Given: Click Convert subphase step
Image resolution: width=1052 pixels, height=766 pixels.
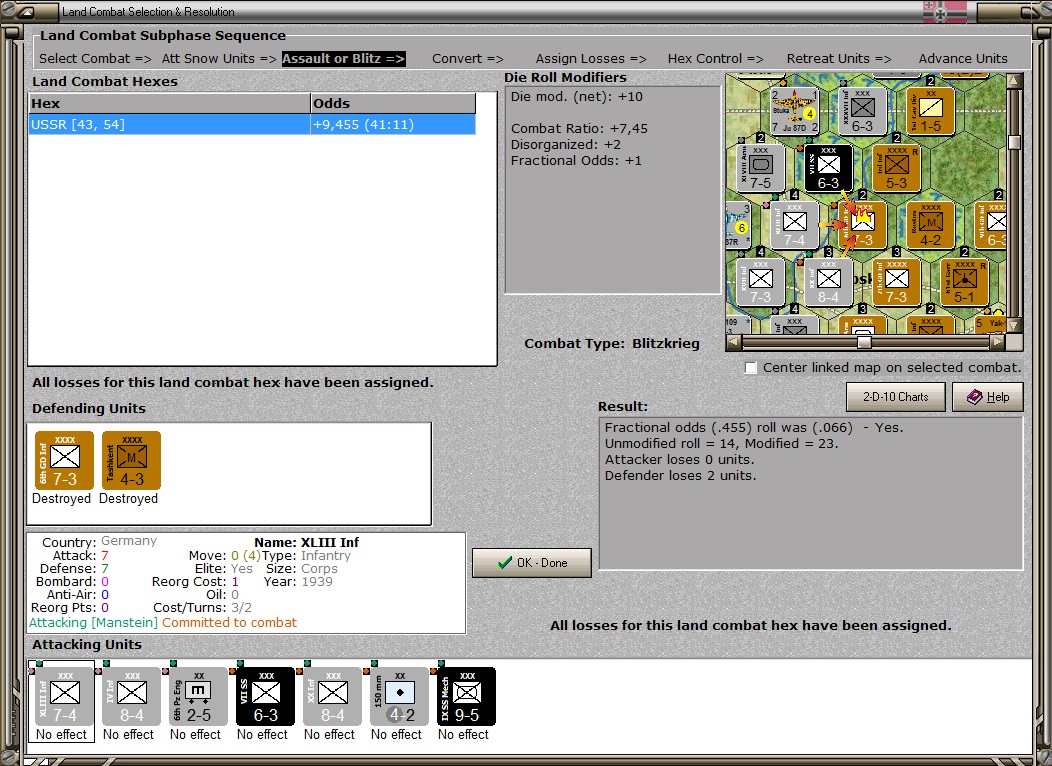Looking at the screenshot, I should point(468,58).
